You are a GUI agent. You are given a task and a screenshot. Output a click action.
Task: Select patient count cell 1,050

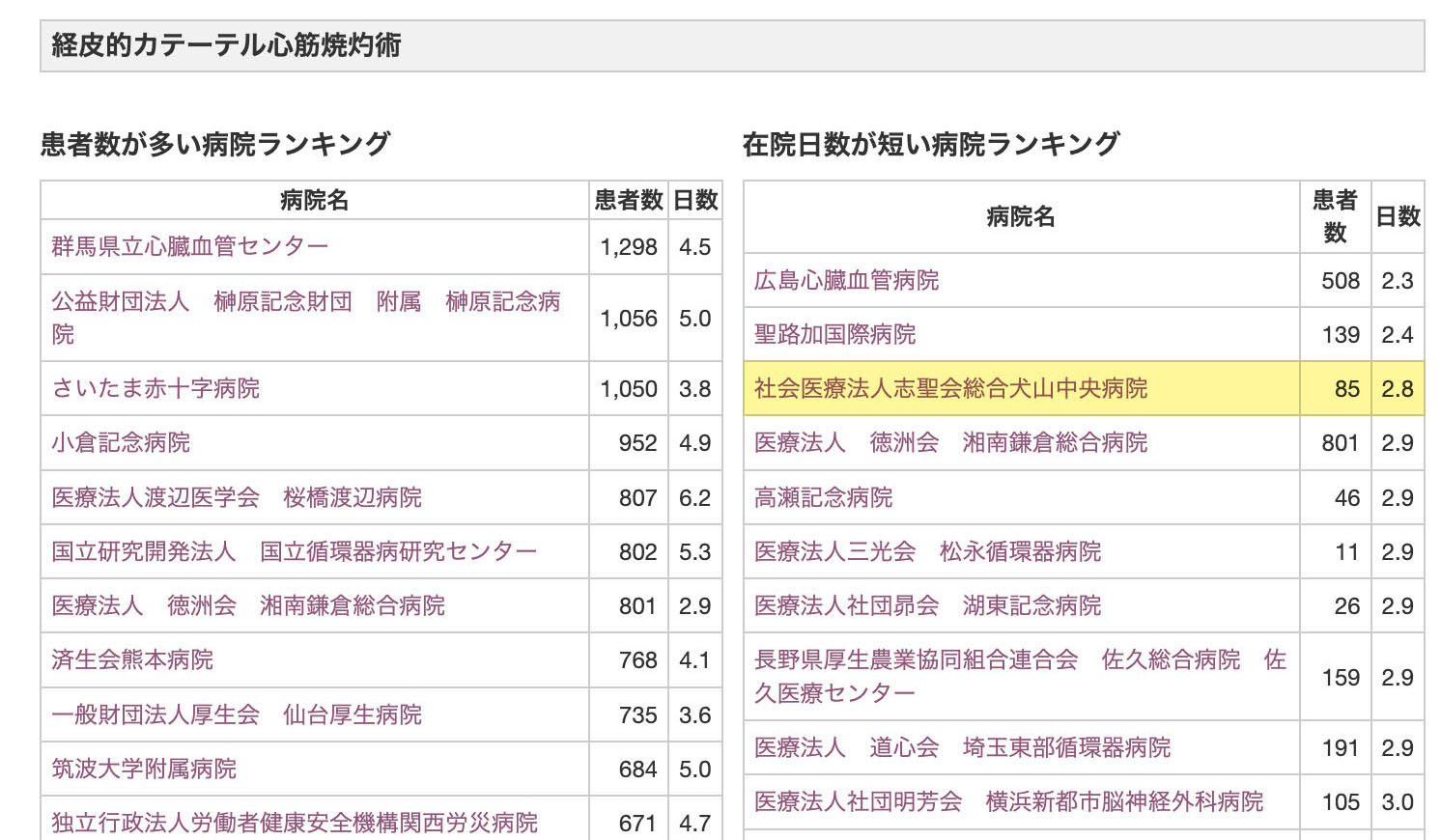tap(629, 389)
